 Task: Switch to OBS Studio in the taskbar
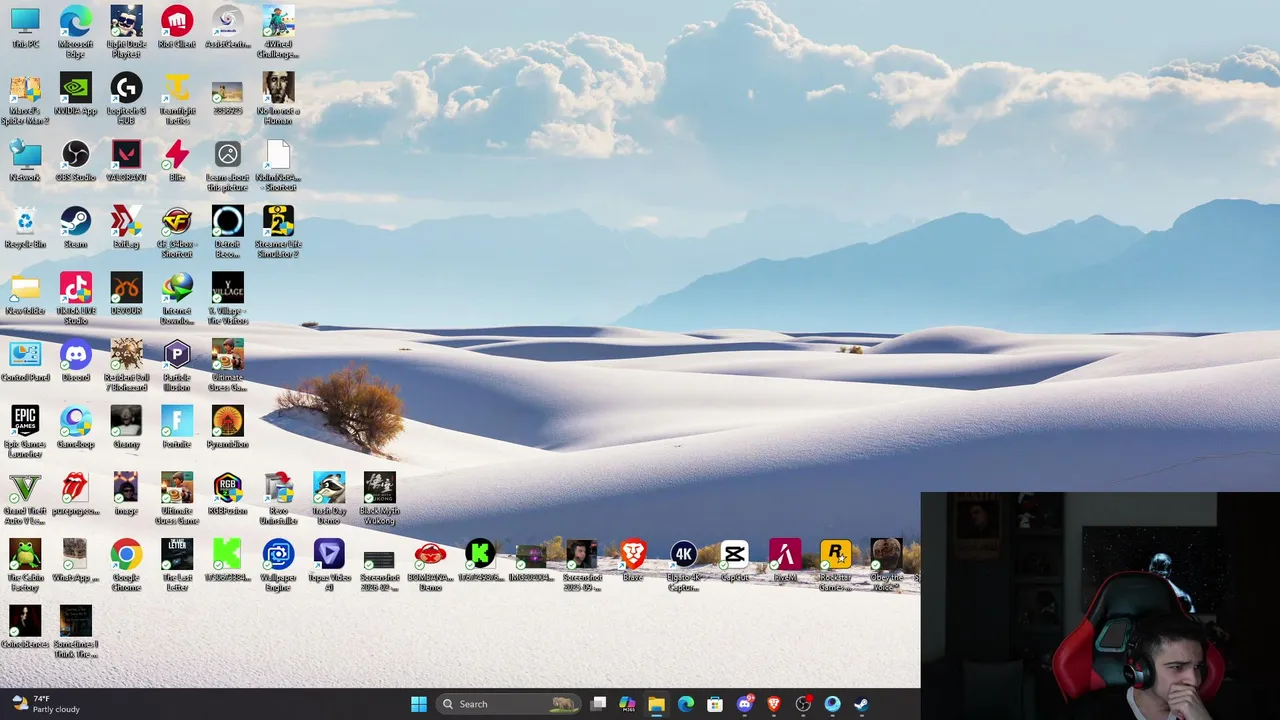(x=803, y=704)
